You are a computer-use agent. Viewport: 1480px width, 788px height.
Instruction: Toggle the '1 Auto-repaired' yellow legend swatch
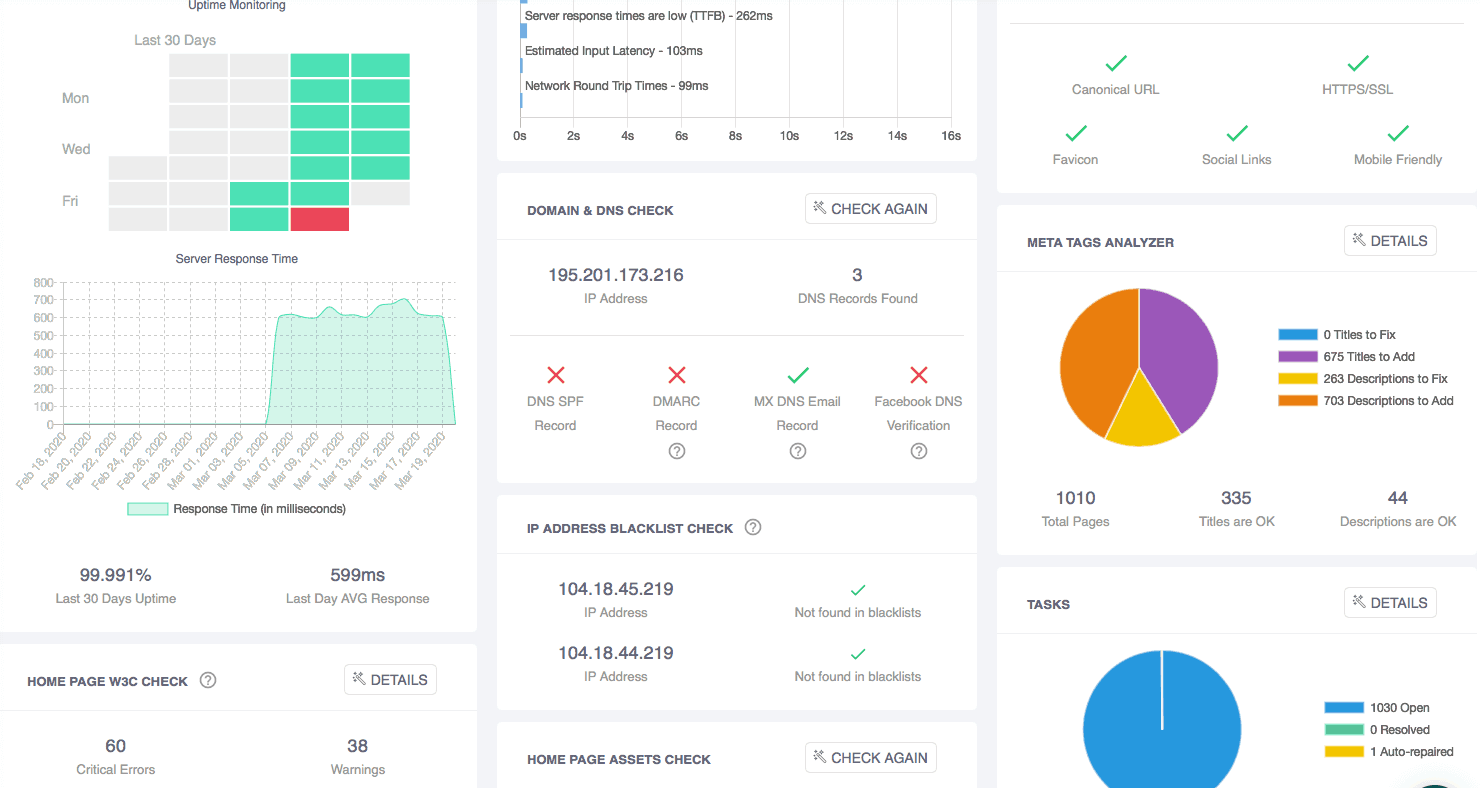(x=1344, y=752)
